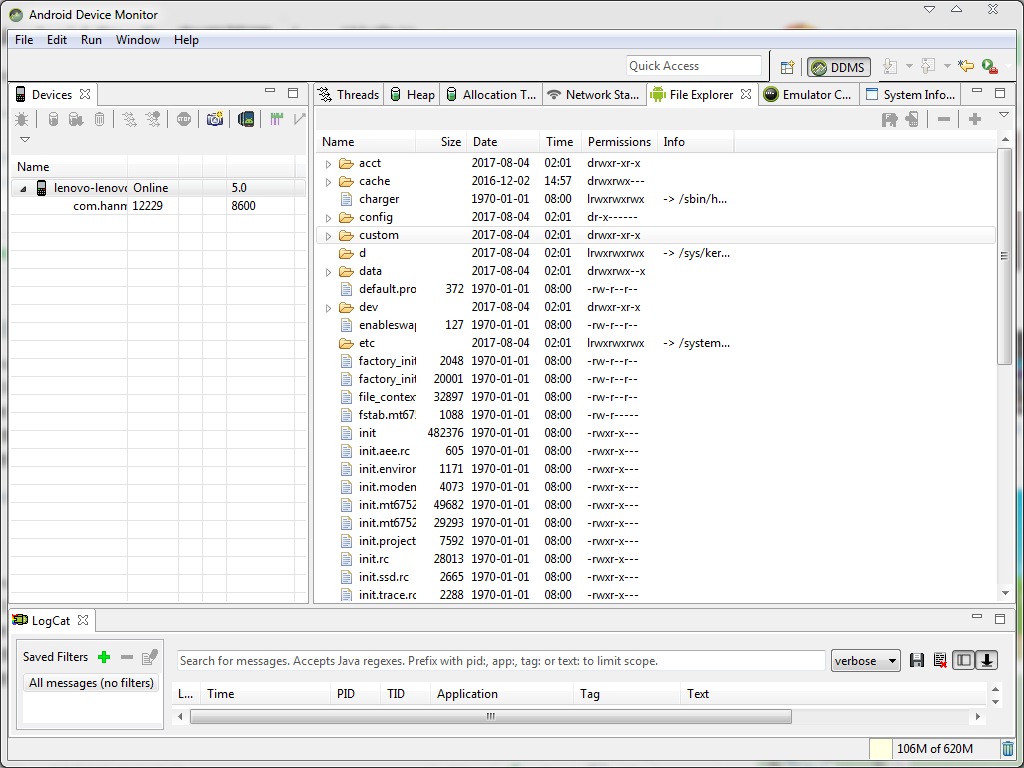The height and width of the screenshot is (768, 1024).
Task: Switch to the Heap tab
Action: coord(413,95)
